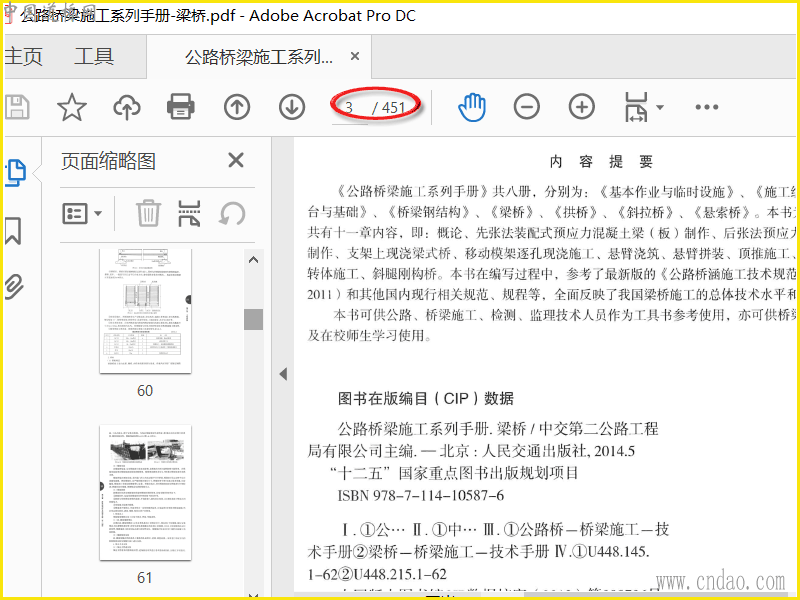Click the thumbnail panel scrollbar handle
The image size is (800, 600).
pyautogui.click(x=253, y=319)
